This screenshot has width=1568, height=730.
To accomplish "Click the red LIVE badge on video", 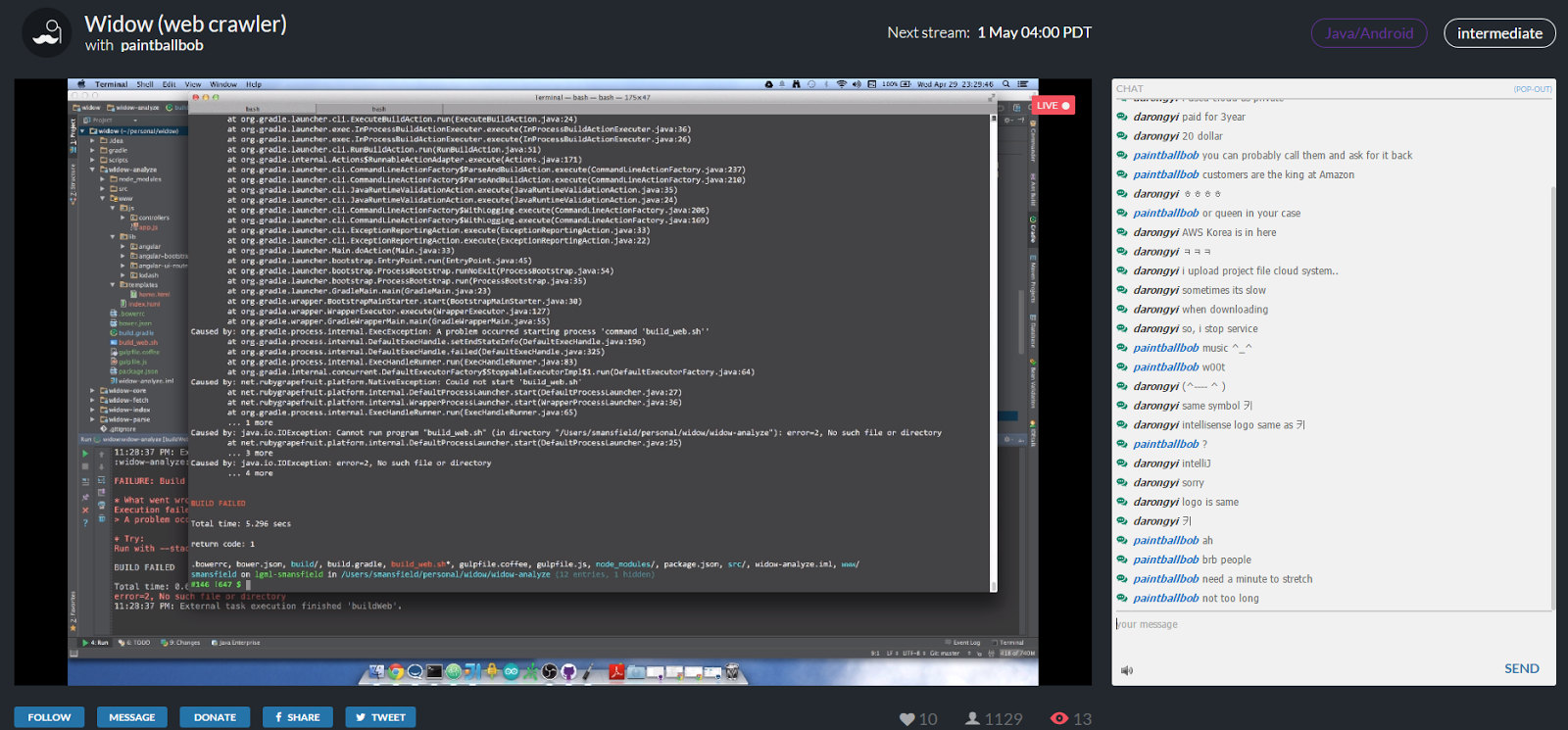I will tap(1053, 106).
